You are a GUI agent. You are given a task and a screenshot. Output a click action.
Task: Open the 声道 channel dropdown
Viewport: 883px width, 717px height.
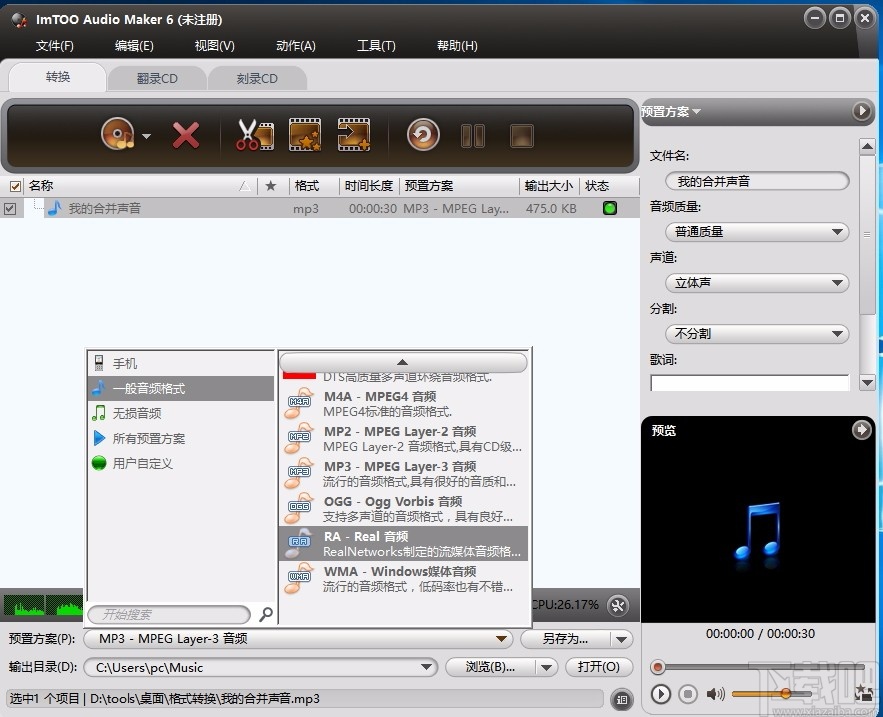click(756, 283)
